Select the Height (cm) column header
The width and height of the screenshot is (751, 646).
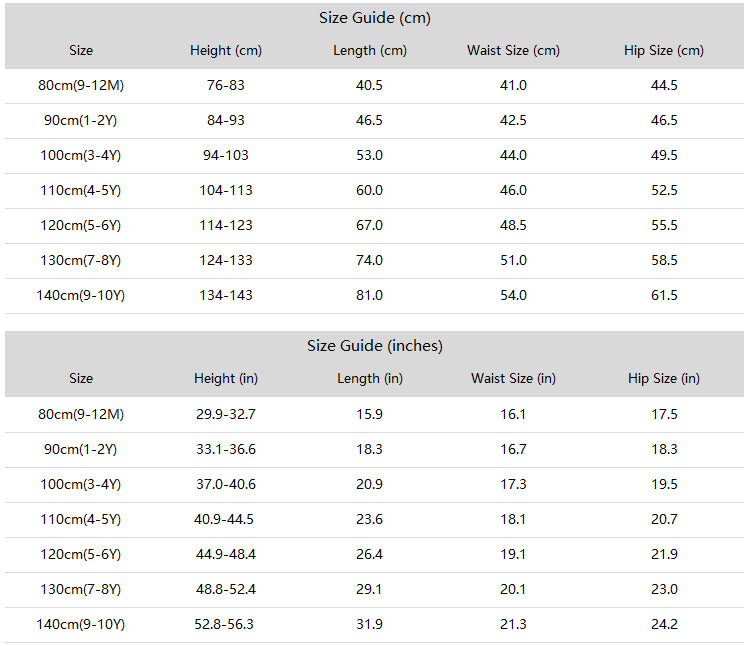[226, 50]
